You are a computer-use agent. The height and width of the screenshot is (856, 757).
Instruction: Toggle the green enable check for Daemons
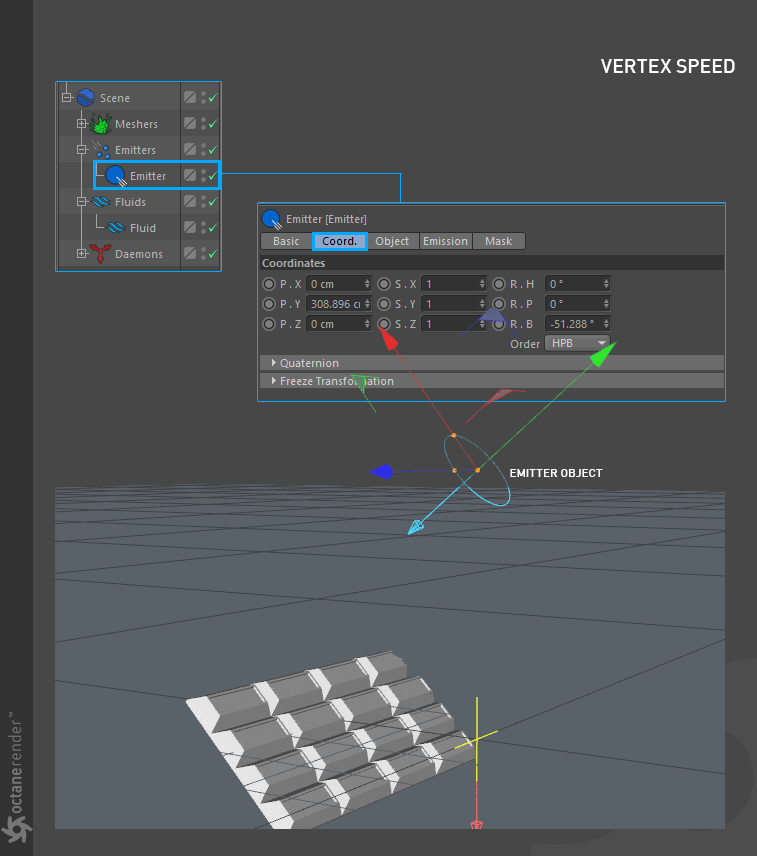coord(213,254)
